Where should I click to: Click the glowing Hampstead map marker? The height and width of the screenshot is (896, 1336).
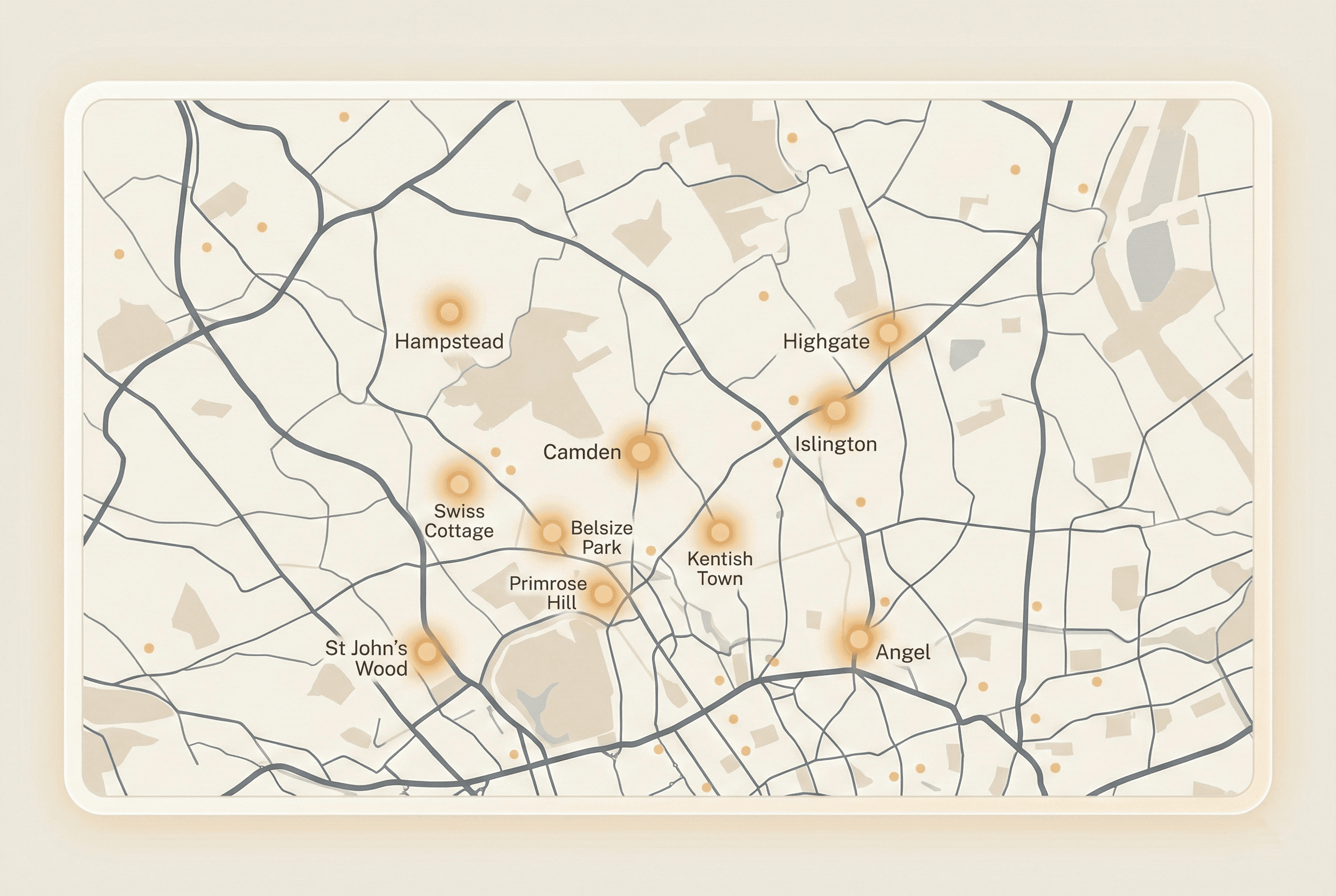click(449, 312)
